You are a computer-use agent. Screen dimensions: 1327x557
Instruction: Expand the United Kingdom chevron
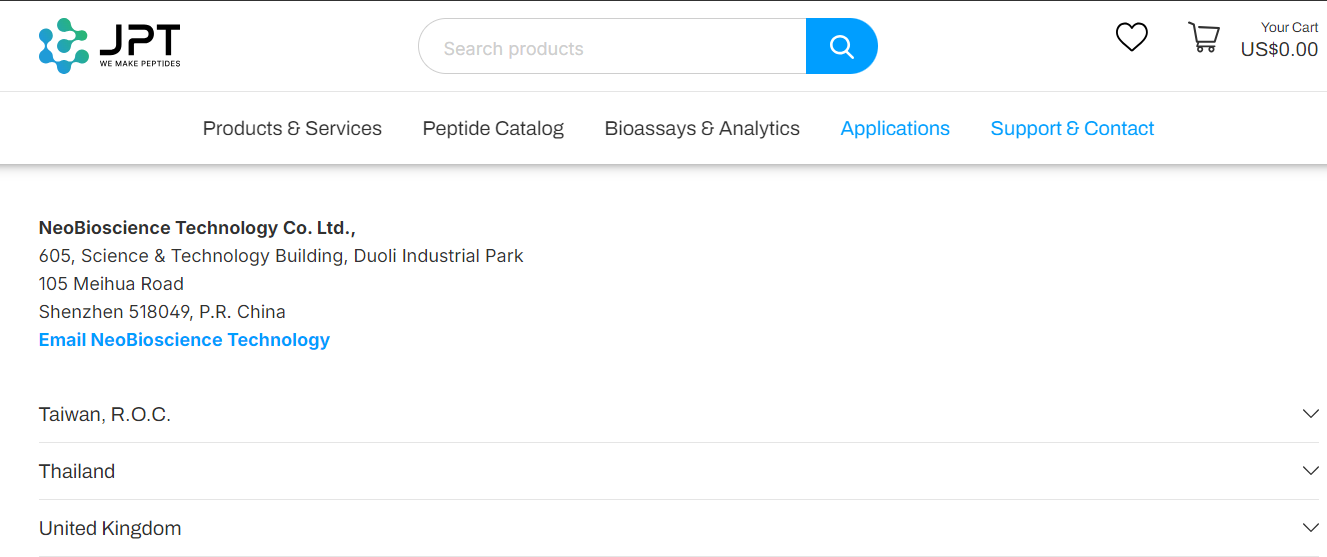click(1310, 528)
